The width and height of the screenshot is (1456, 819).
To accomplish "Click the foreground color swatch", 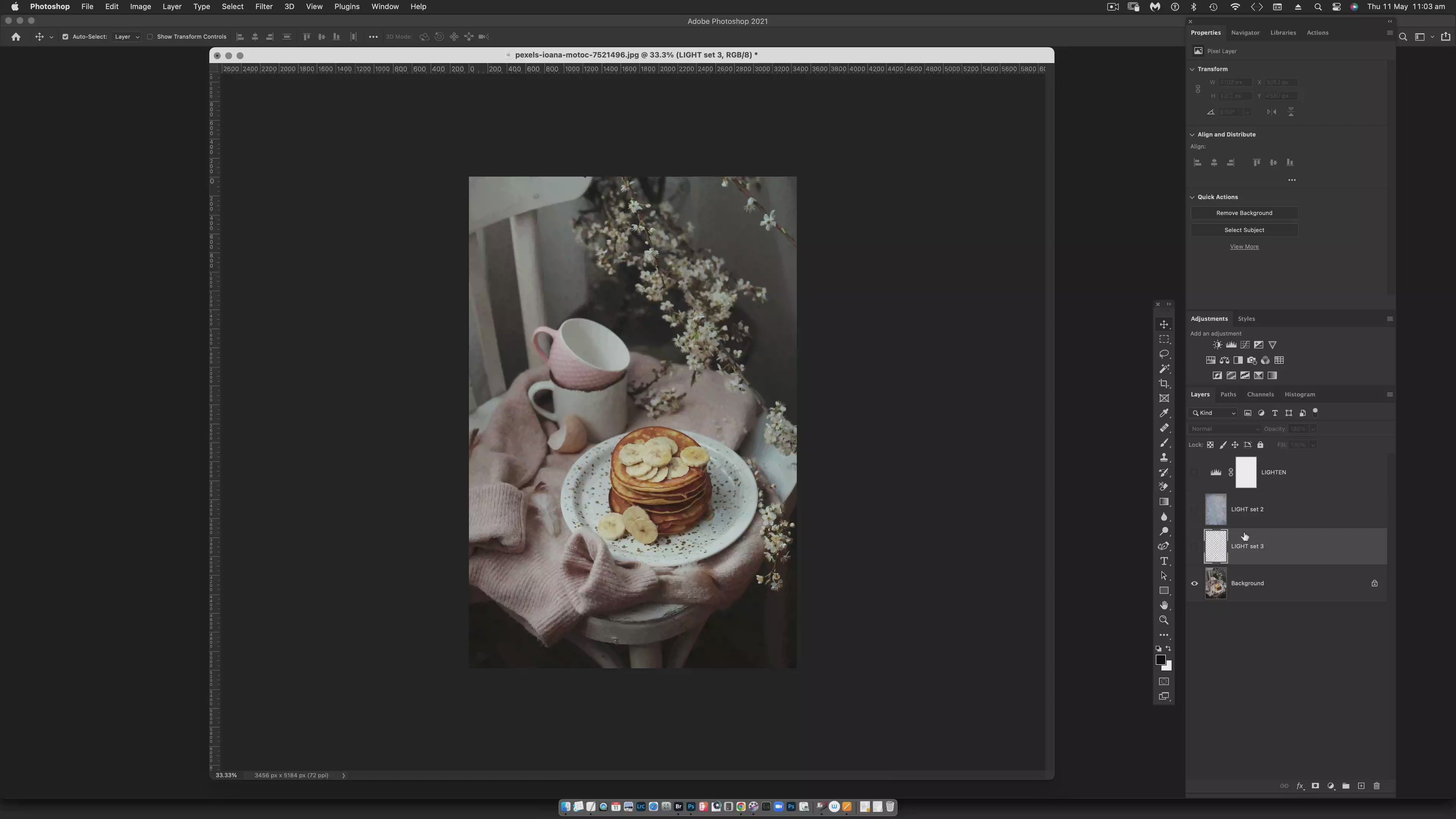I will (1160, 660).
